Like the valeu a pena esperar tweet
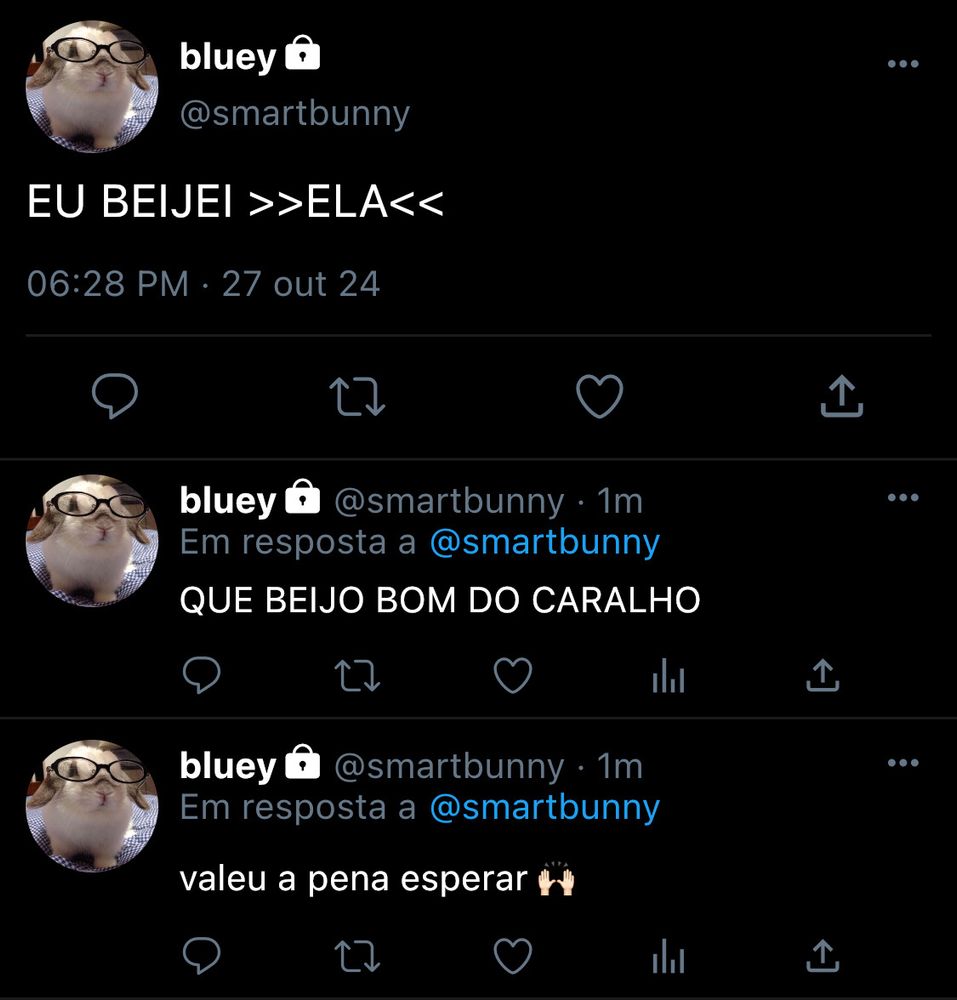Viewport: 957px width, 1000px height. [513, 955]
